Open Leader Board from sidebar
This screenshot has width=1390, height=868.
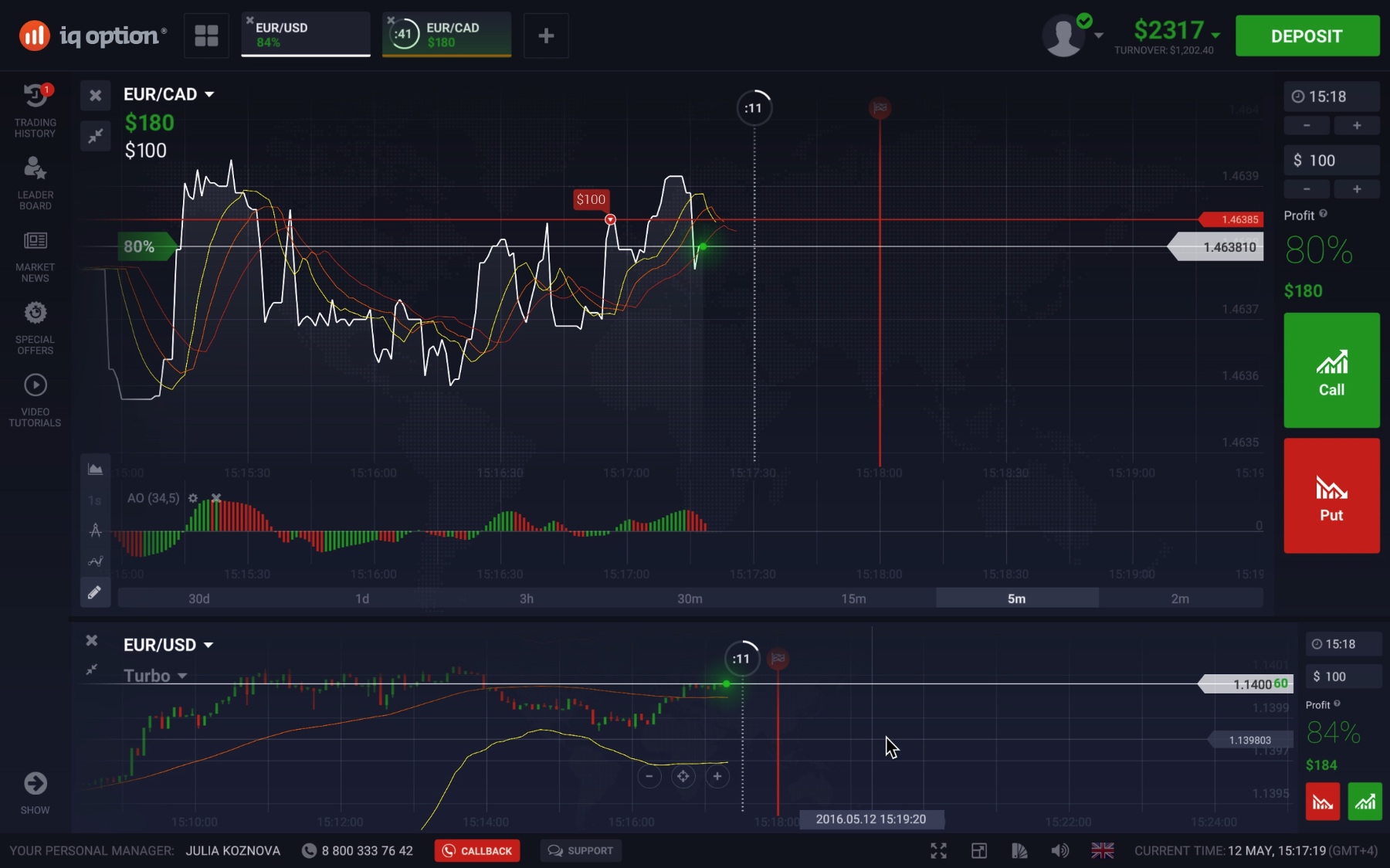[35, 183]
